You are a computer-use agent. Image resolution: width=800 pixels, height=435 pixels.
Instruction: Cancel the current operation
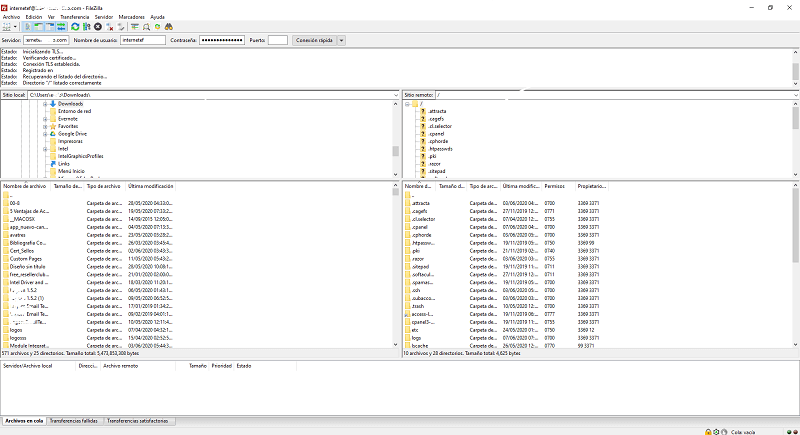tap(98, 27)
